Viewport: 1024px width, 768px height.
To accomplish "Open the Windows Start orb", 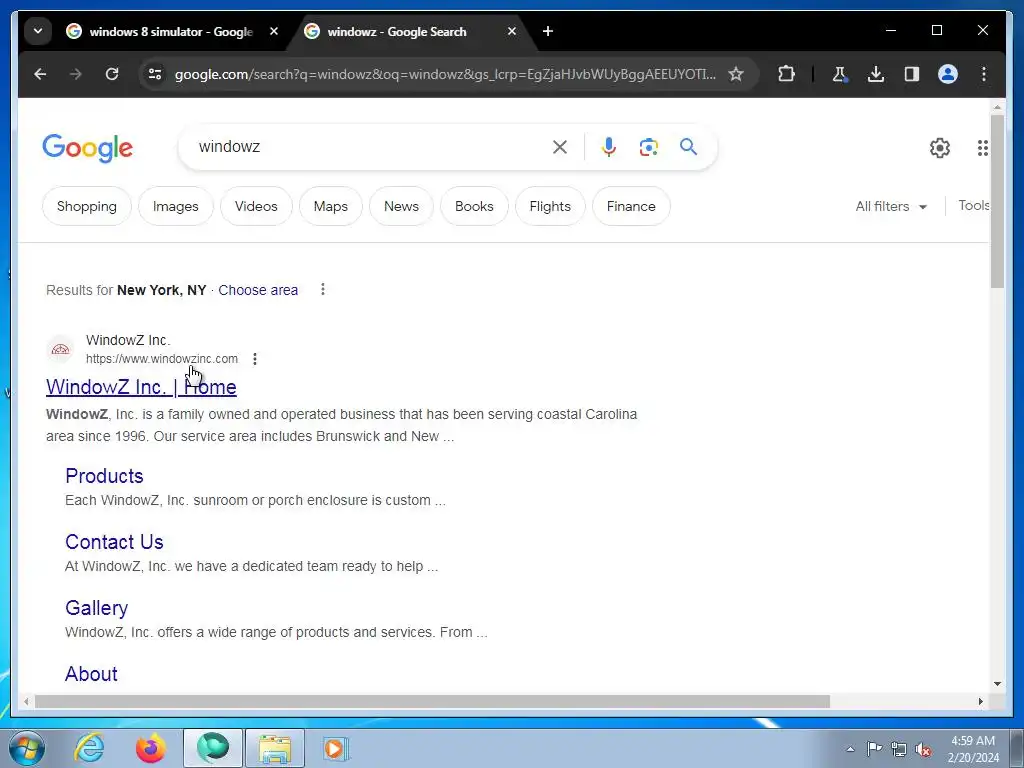I will (27, 748).
